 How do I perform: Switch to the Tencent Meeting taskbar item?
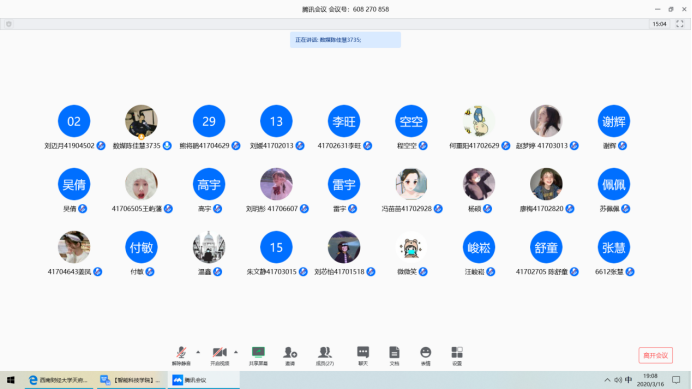click(x=203, y=380)
